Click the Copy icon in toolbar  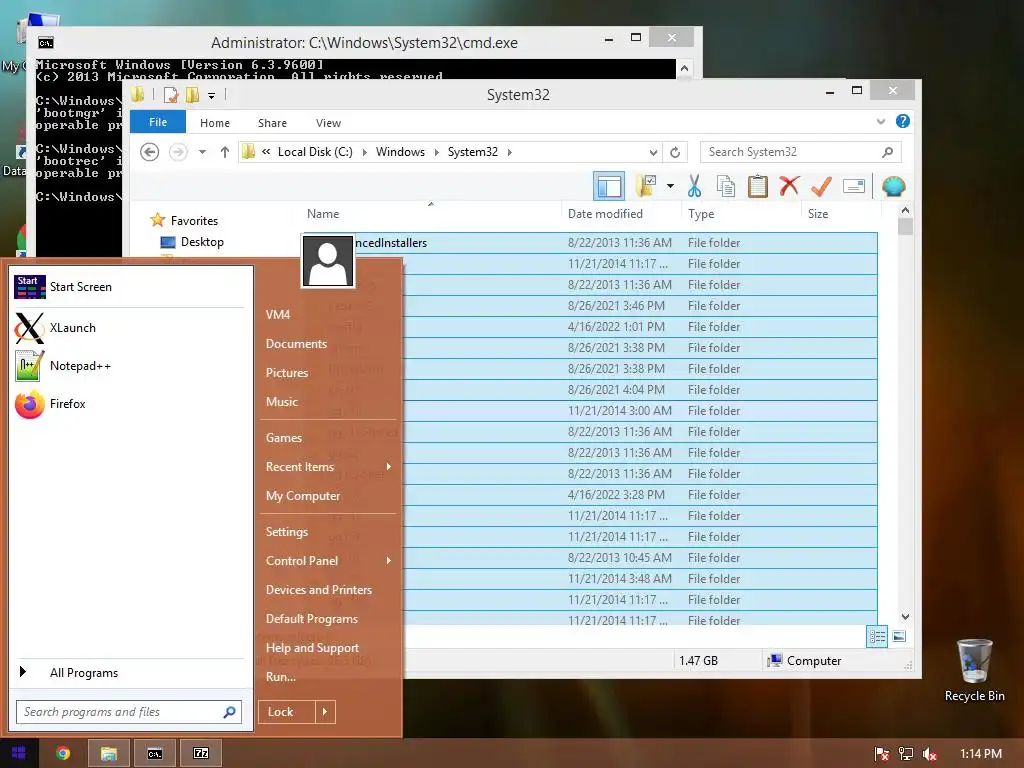[726, 186]
